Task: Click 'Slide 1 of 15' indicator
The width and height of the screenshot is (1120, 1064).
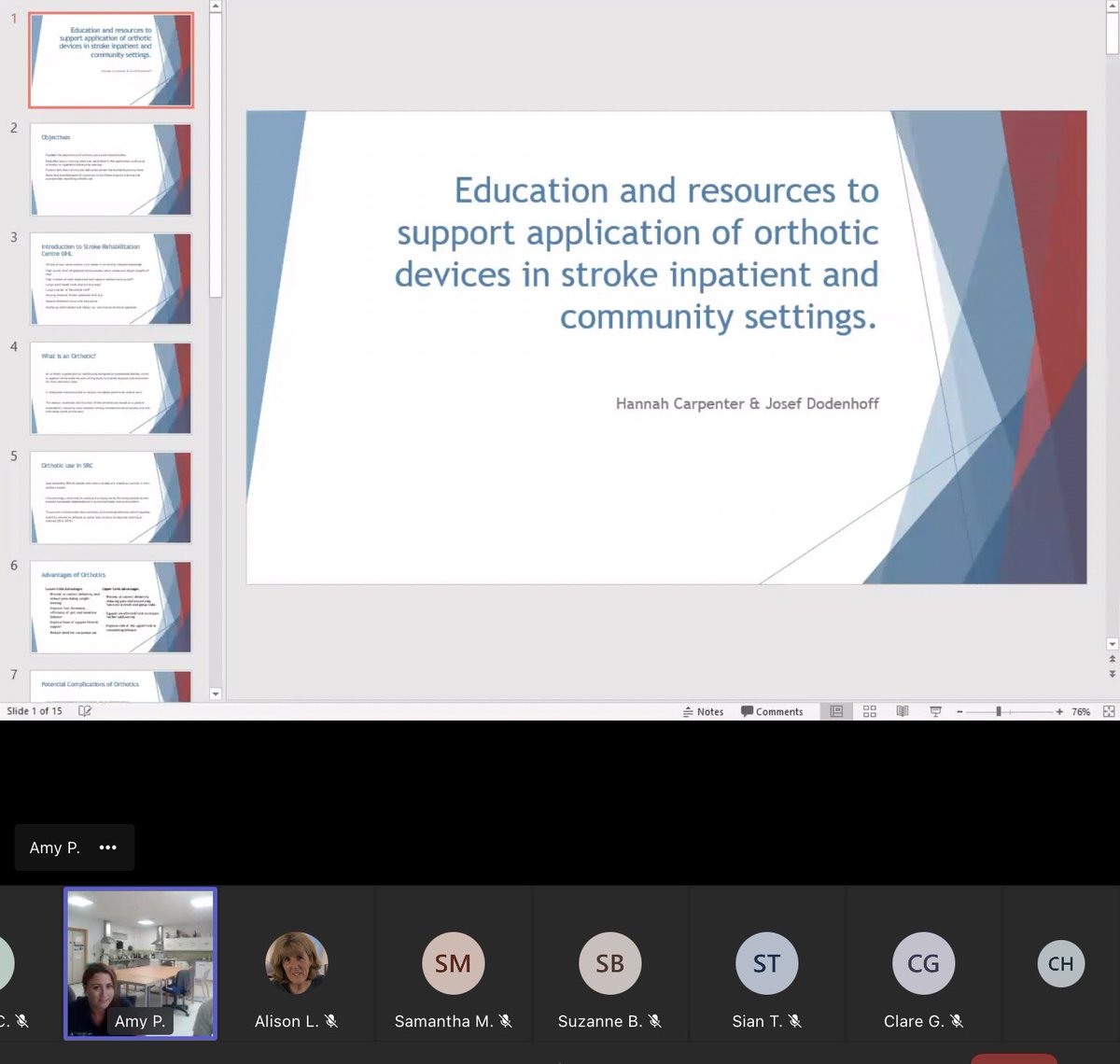Action: (x=35, y=711)
